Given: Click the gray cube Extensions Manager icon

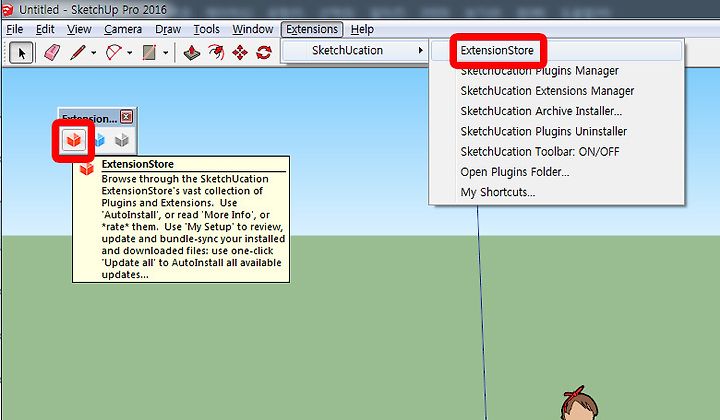Looking at the screenshot, I should (x=122, y=140).
